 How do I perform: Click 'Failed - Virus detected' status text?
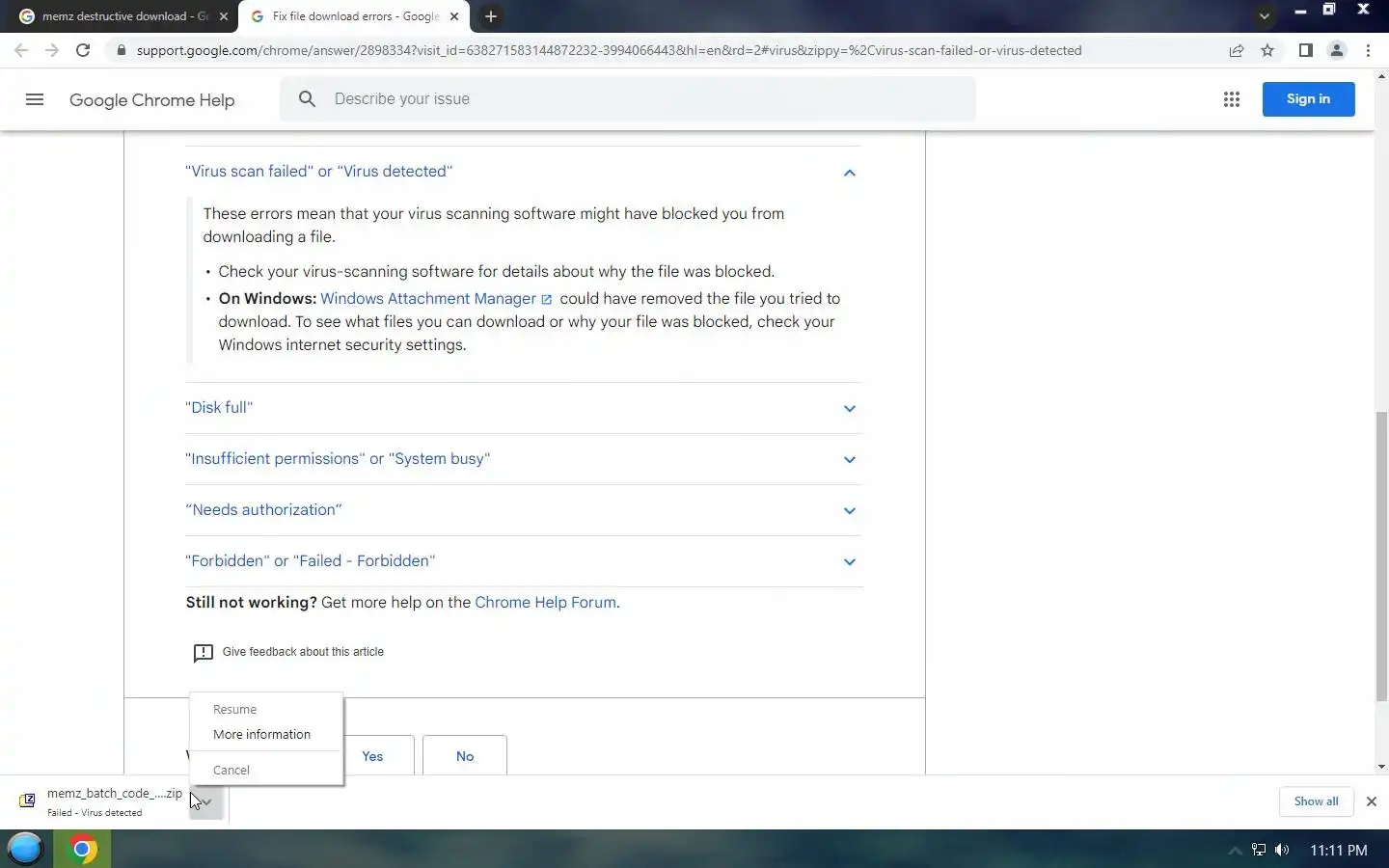95,813
